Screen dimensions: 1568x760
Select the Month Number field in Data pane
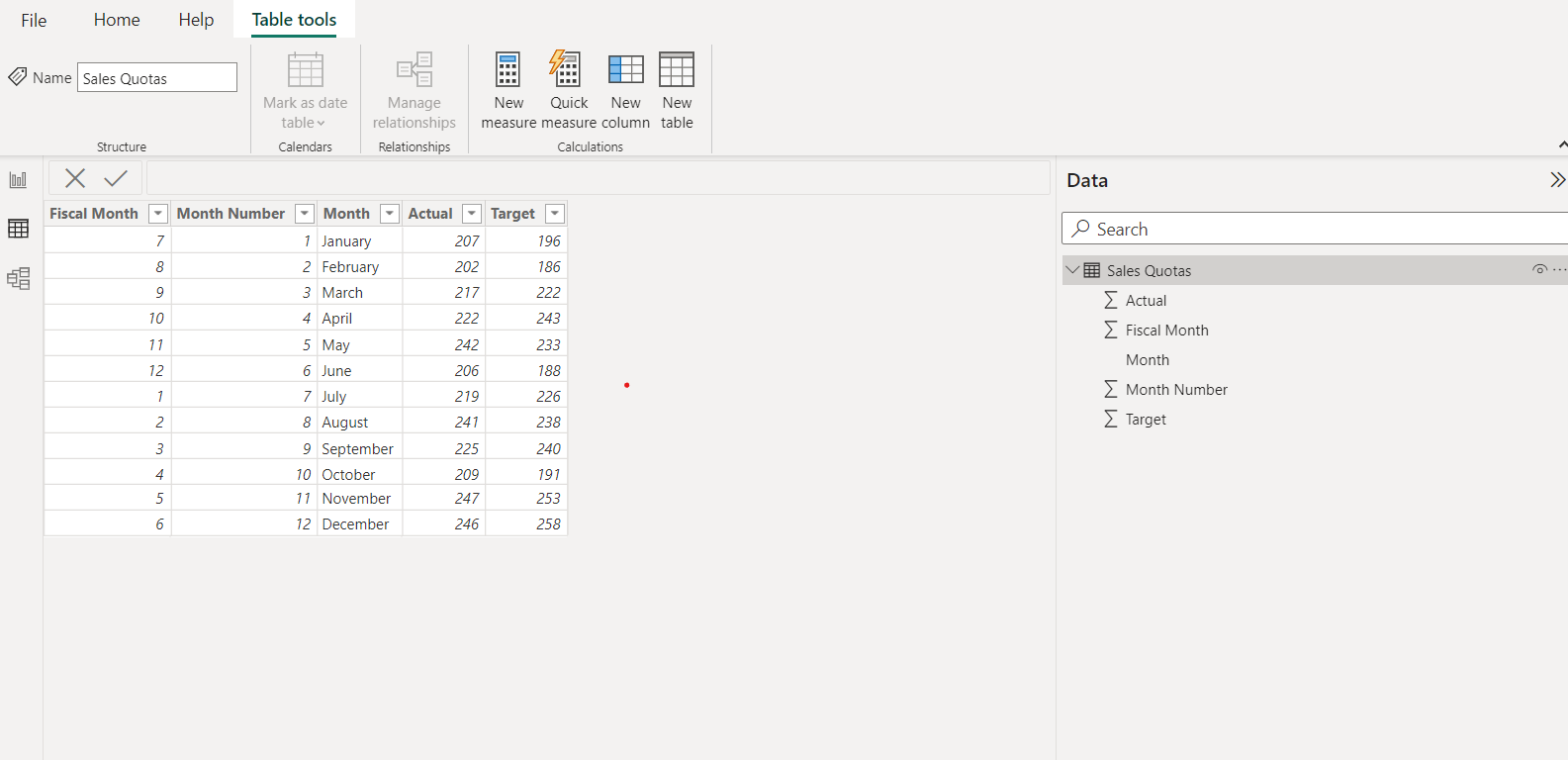pyautogui.click(x=1176, y=389)
